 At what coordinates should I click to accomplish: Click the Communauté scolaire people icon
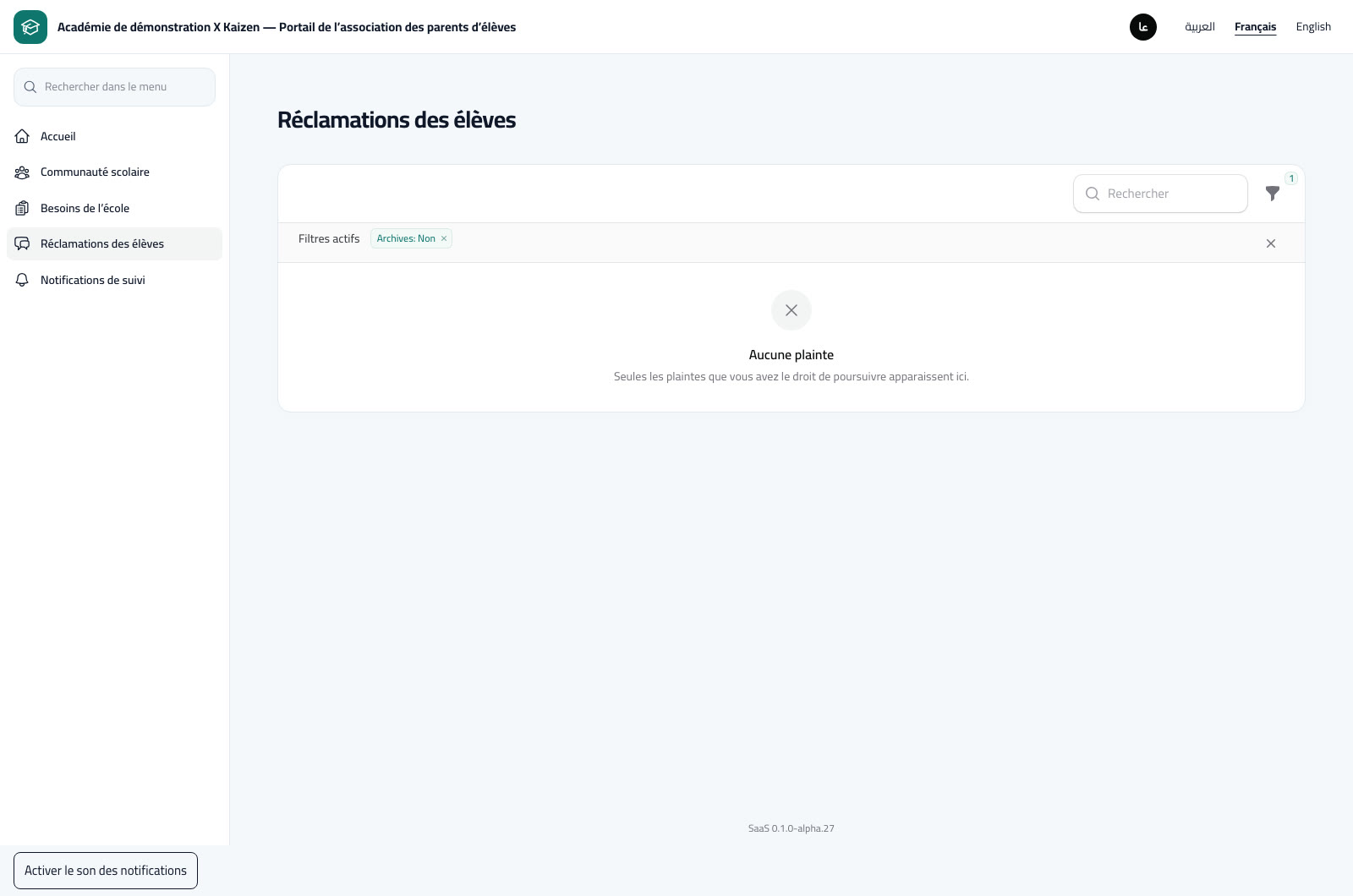pyautogui.click(x=23, y=172)
